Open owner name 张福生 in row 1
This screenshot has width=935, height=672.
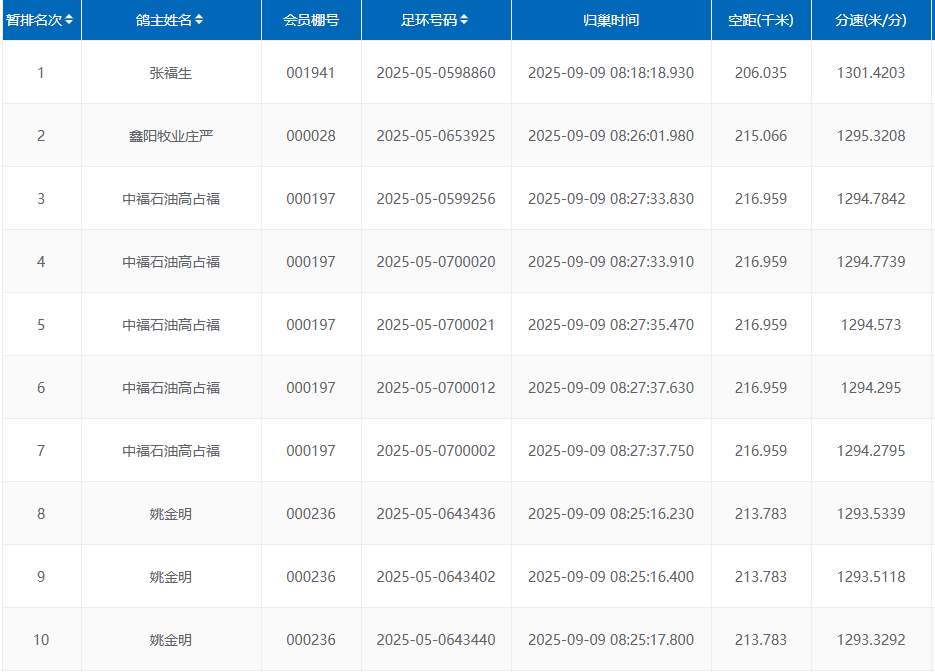[x=171, y=73]
